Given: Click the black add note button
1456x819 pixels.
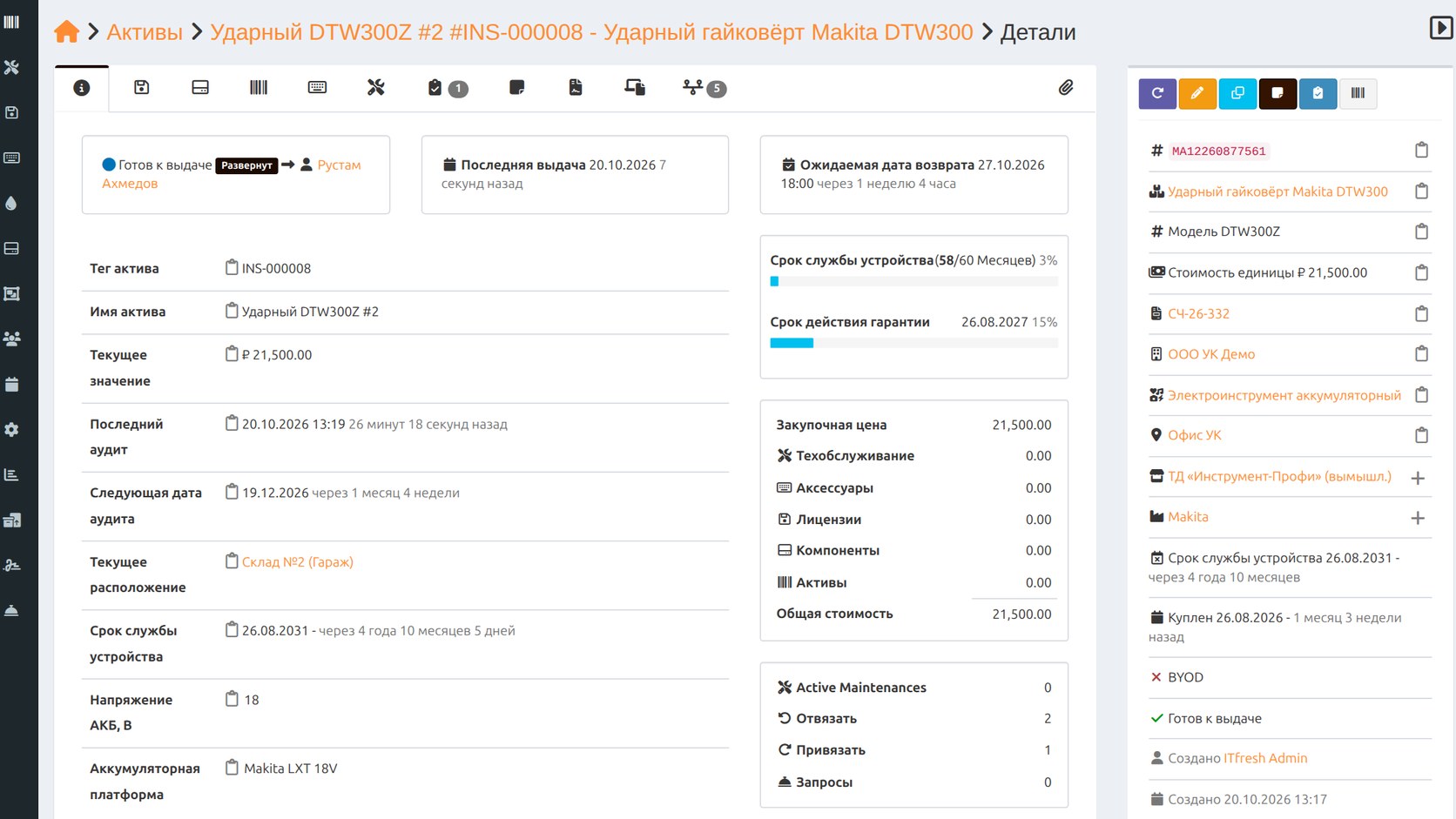Looking at the screenshot, I should click(1277, 93).
